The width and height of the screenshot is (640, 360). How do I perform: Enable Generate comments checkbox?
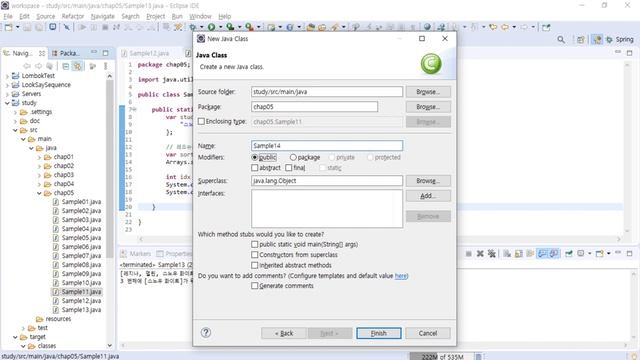[x=255, y=286]
